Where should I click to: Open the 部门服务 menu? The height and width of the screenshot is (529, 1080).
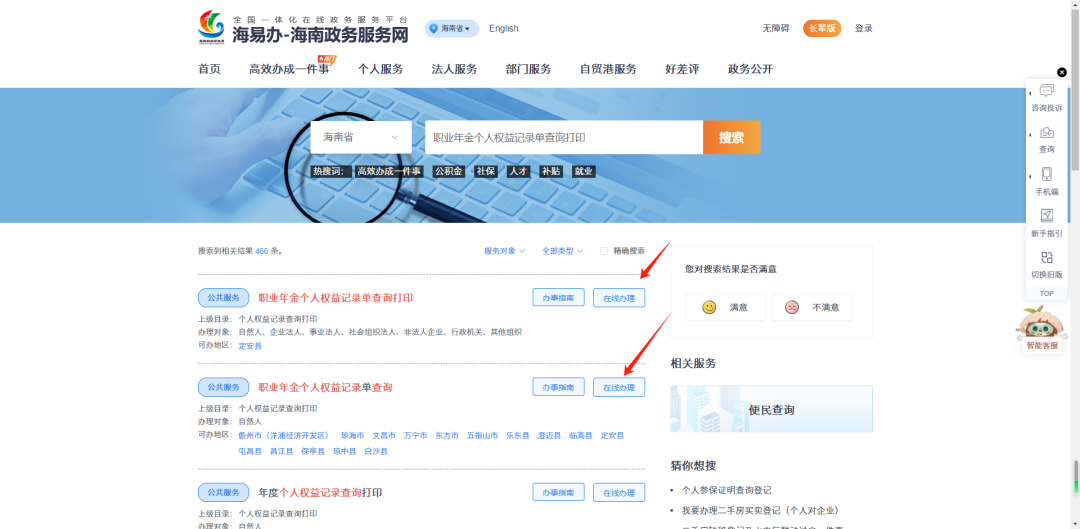pos(528,69)
